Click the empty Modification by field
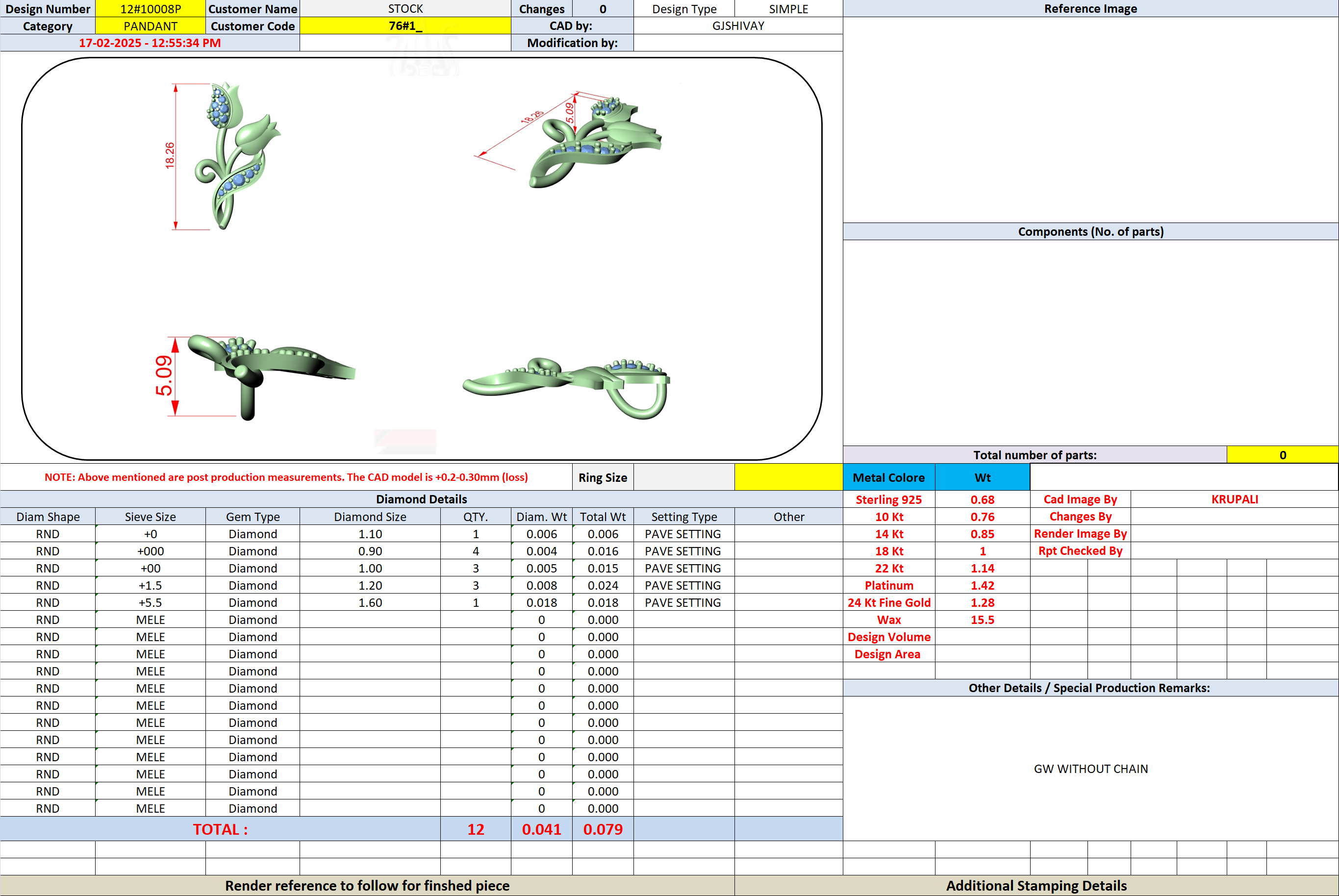 [738, 43]
